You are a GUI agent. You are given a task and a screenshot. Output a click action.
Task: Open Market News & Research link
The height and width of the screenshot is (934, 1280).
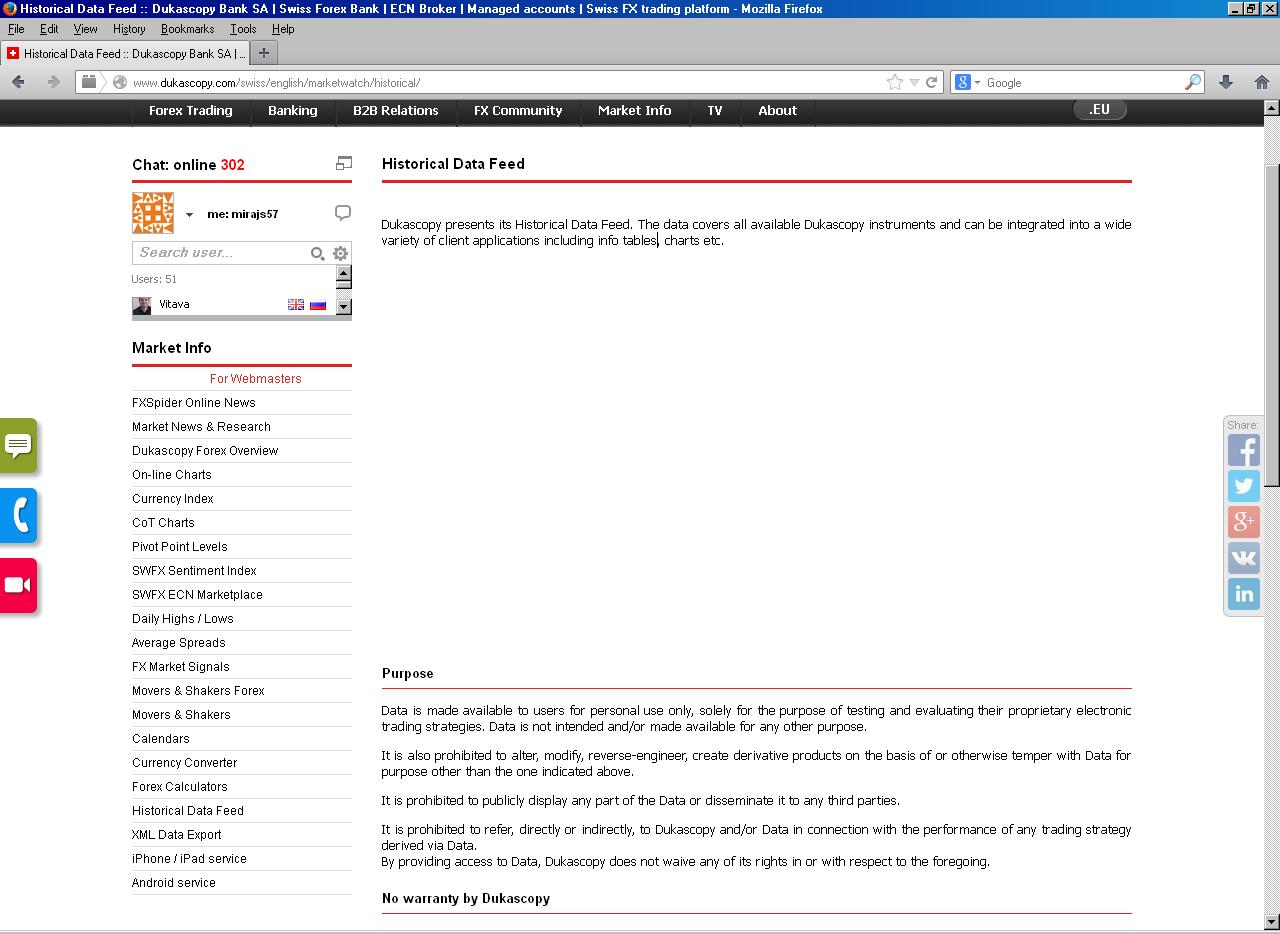[x=201, y=427]
